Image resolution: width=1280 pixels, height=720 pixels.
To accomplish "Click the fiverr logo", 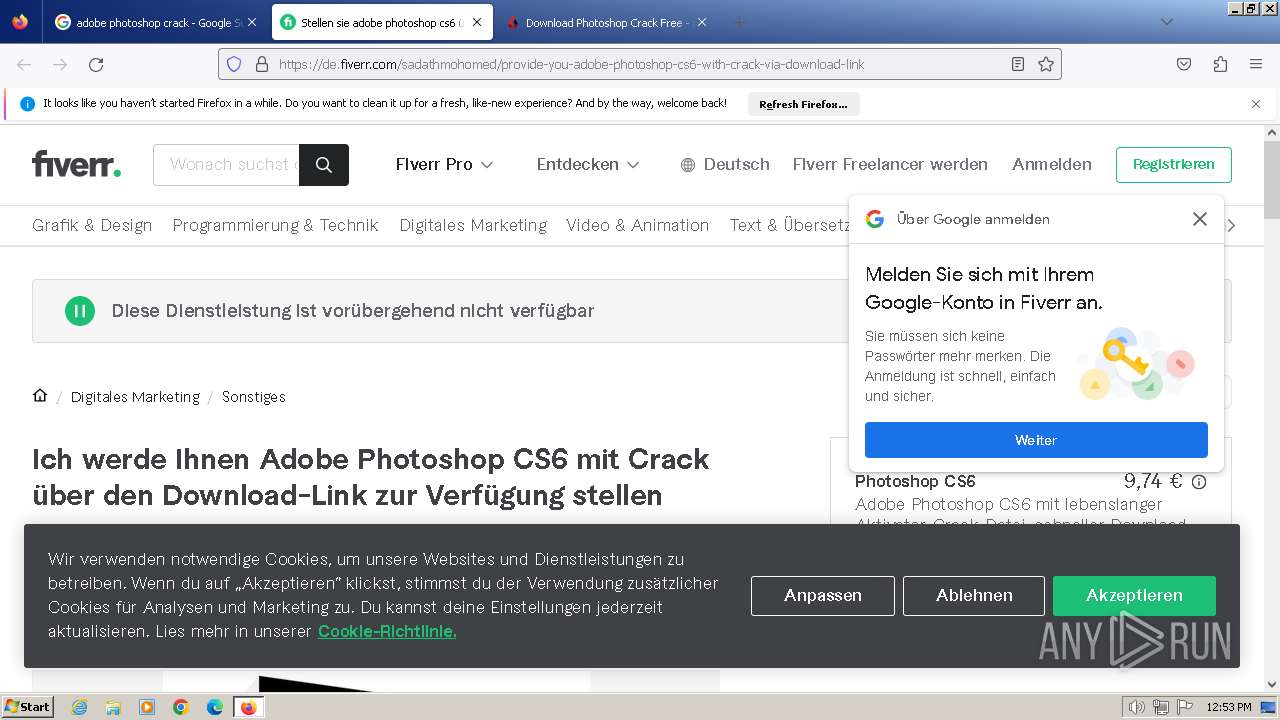I will pyautogui.click(x=76, y=164).
